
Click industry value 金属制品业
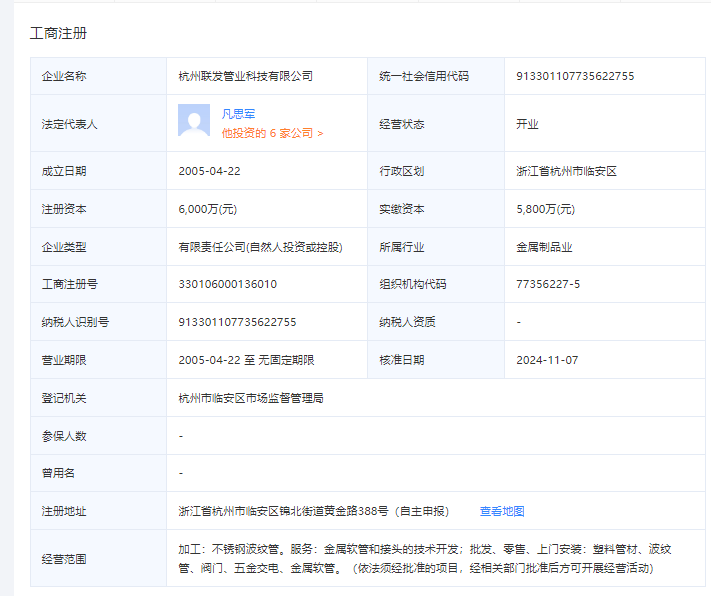[x=544, y=247]
